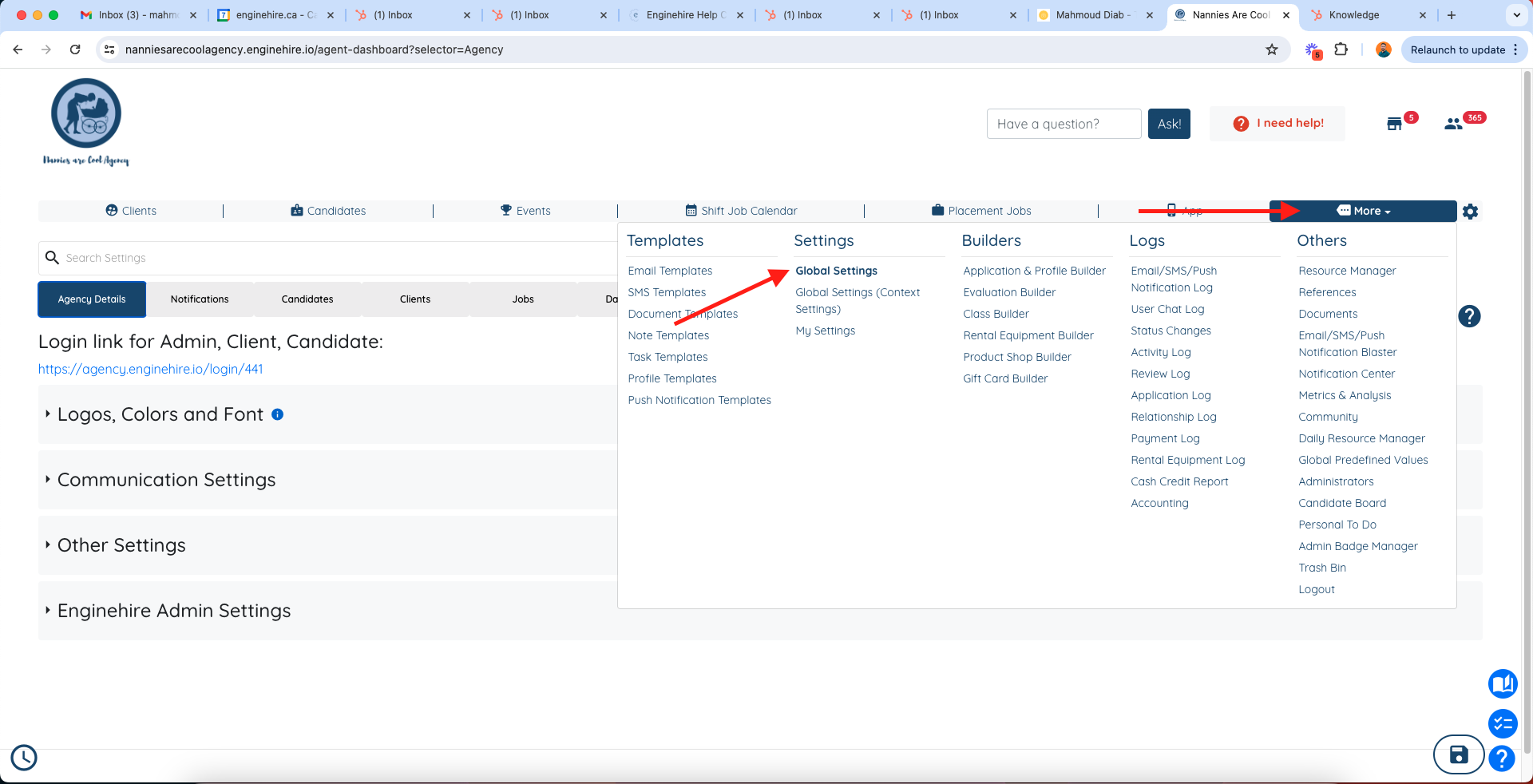Switch to the Knowledge browser tab
The width and height of the screenshot is (1533, 784).
coord(1369,15)
